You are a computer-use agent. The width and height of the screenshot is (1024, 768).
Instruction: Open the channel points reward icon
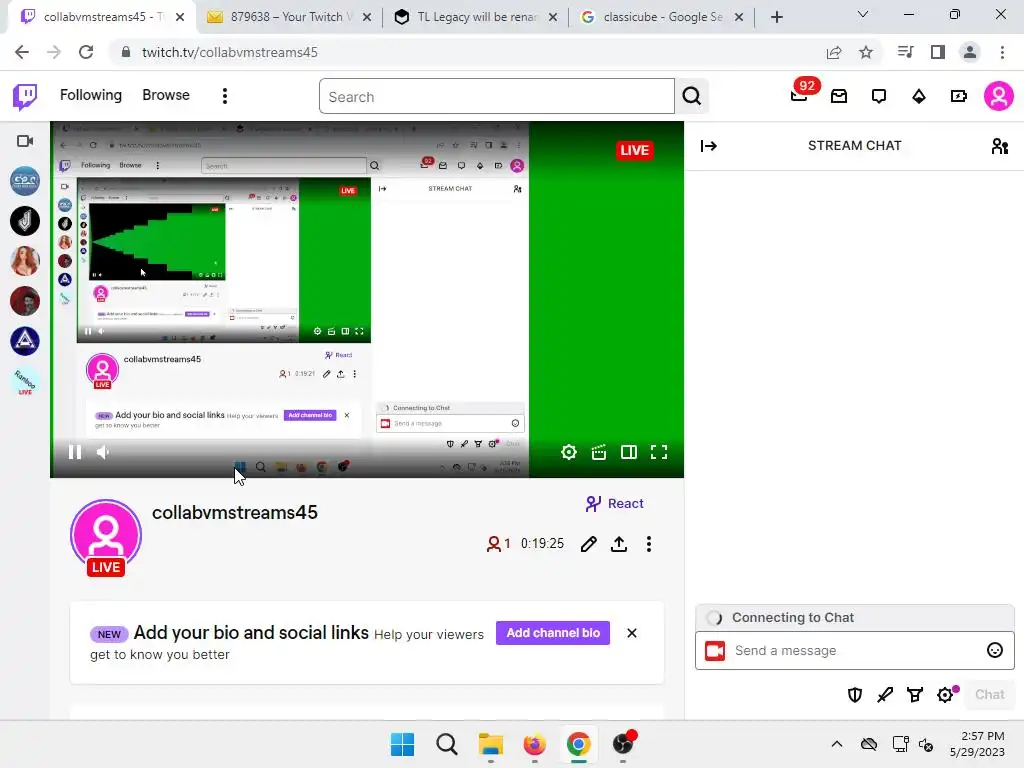(x=915, y=695)
